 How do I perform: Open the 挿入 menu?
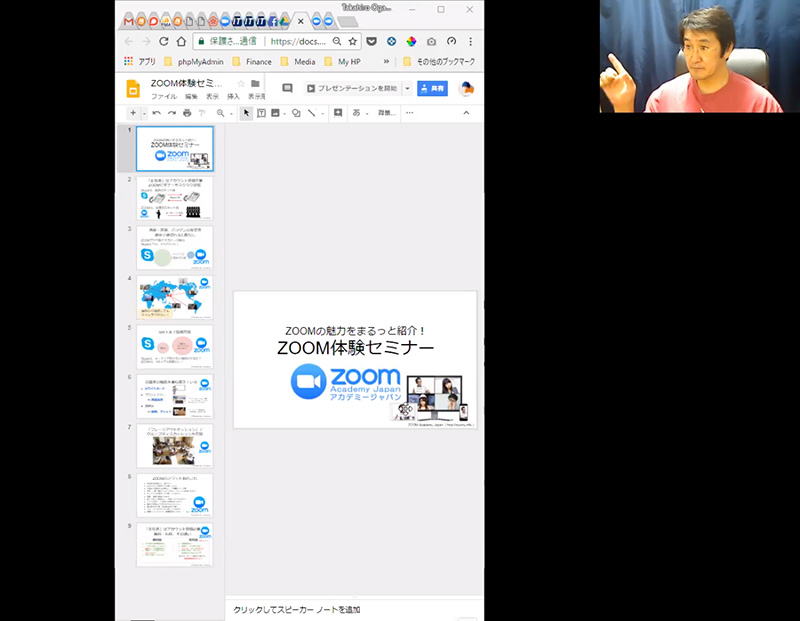click(x=233, y=96)
